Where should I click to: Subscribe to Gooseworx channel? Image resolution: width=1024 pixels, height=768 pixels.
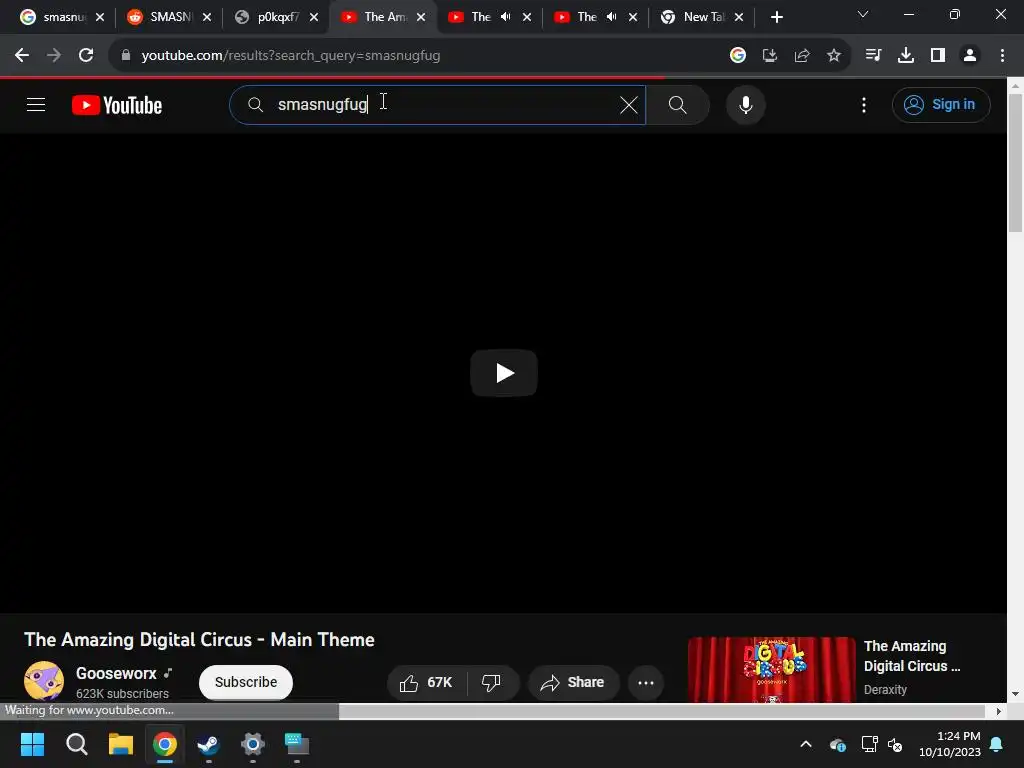pos(246,682)
